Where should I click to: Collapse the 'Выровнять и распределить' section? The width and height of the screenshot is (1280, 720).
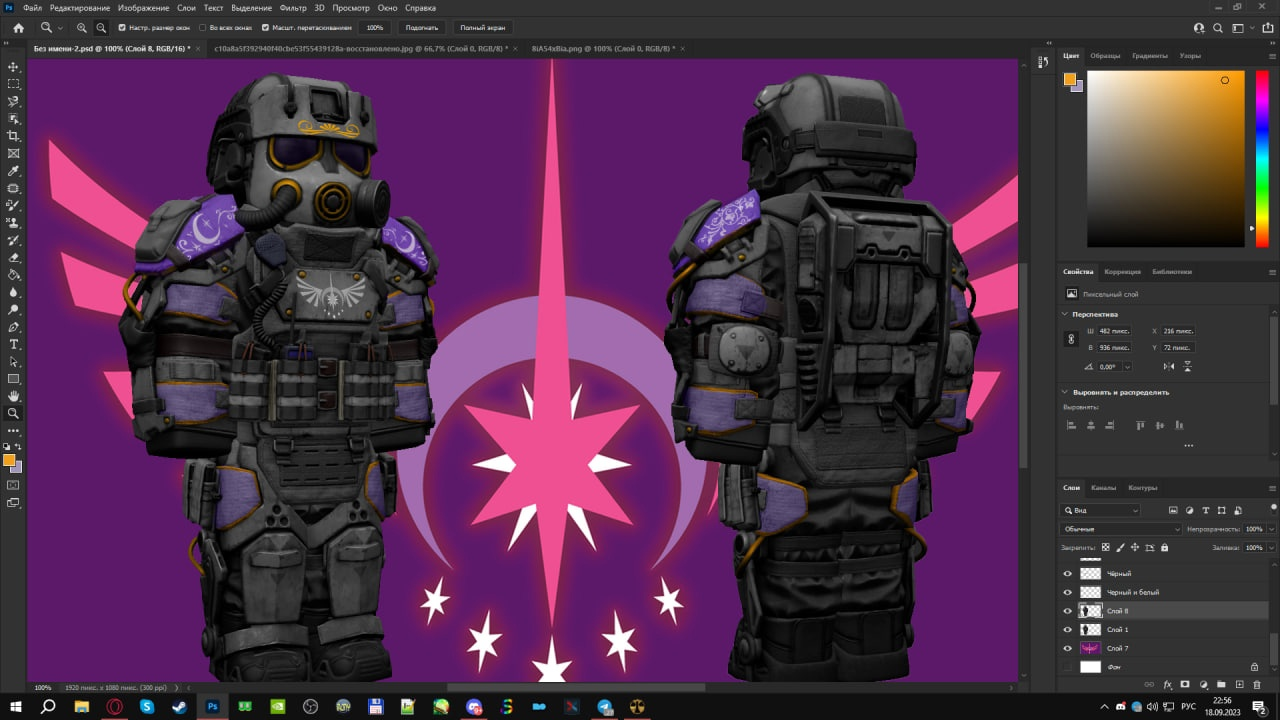[1065, 392]
